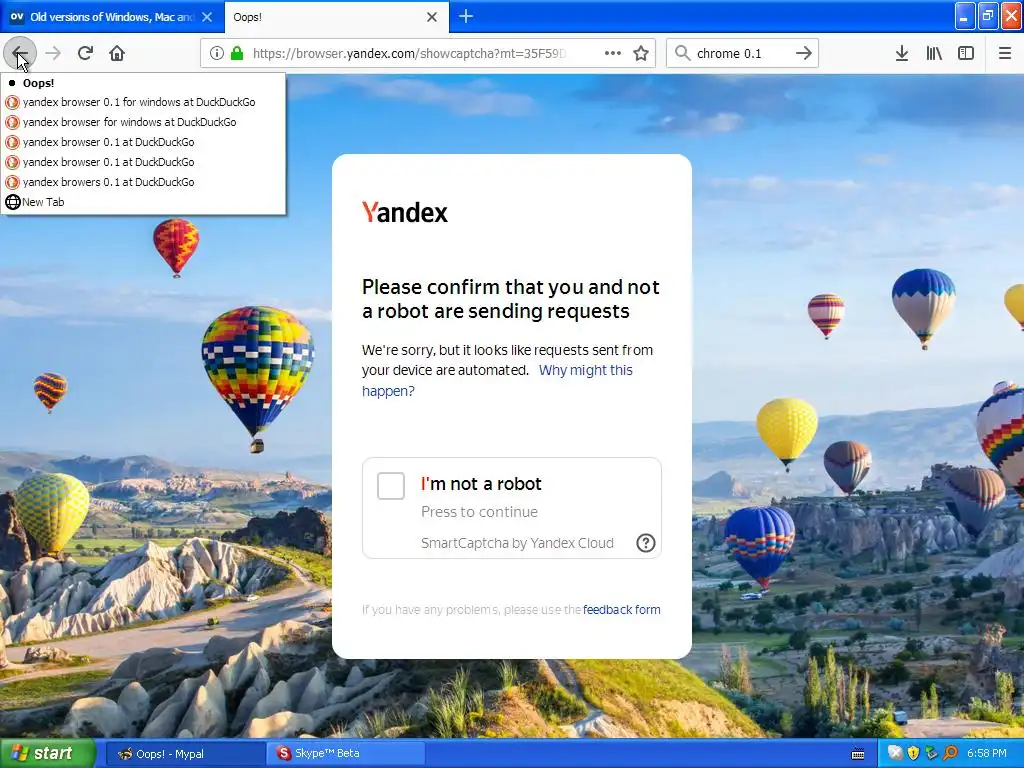Click the keyboard icon in taskbar
1024x768 pixels.
tap(858, 754)
